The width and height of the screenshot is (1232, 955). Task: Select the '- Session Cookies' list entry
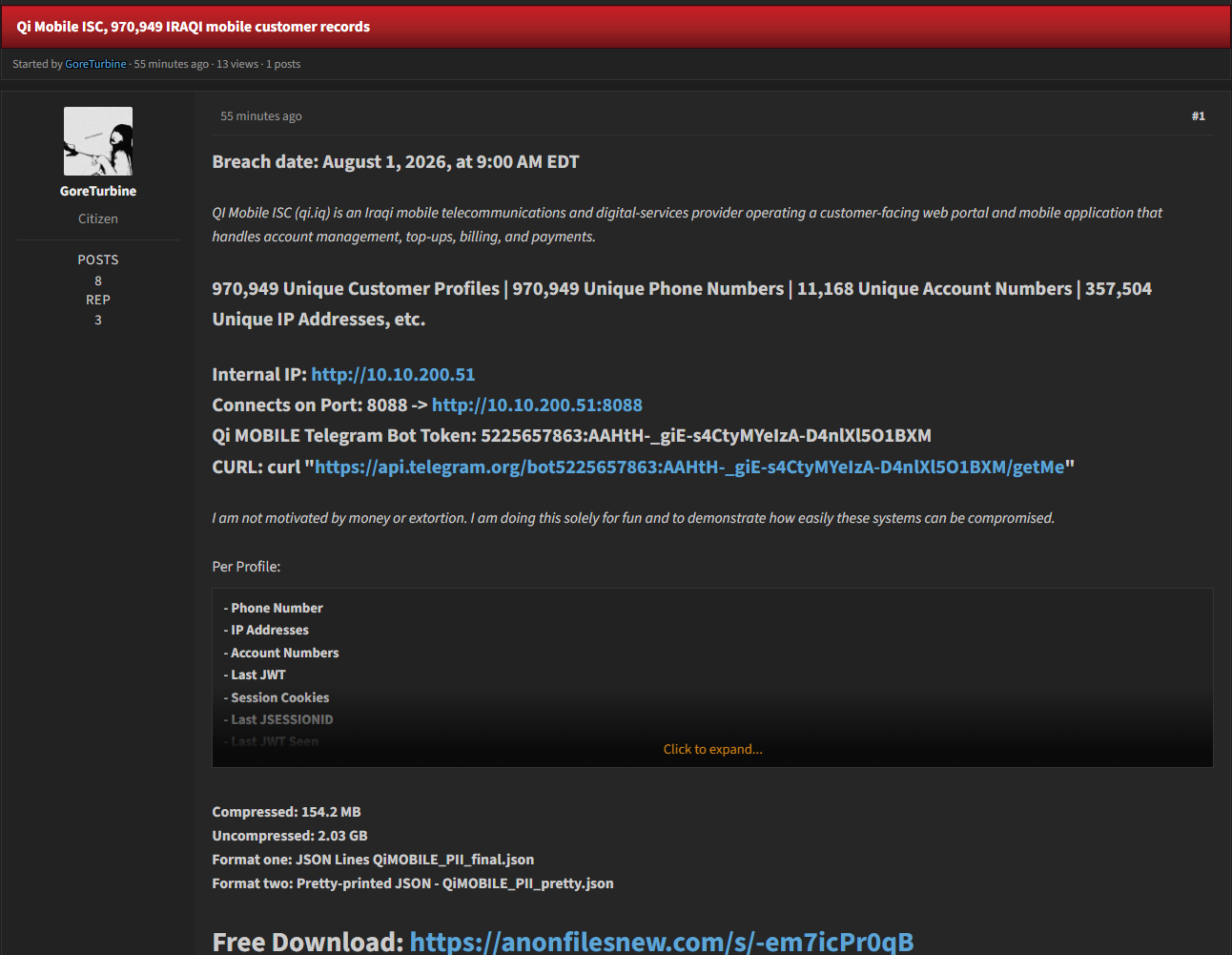(277, 697)
